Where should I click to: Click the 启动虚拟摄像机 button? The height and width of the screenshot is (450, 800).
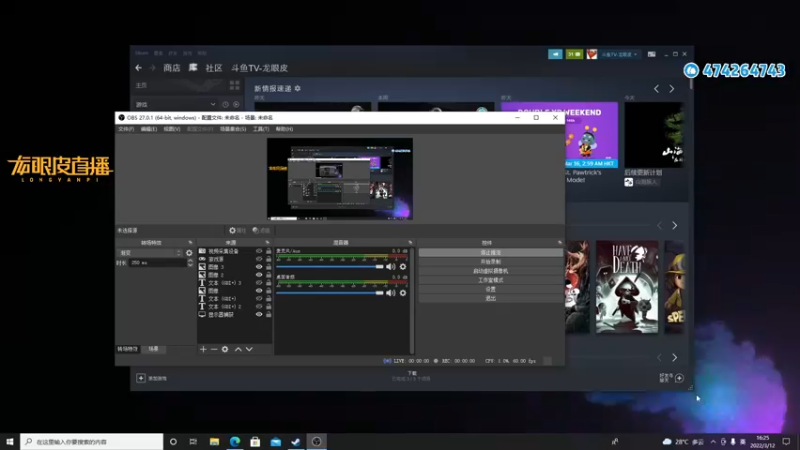491,271
